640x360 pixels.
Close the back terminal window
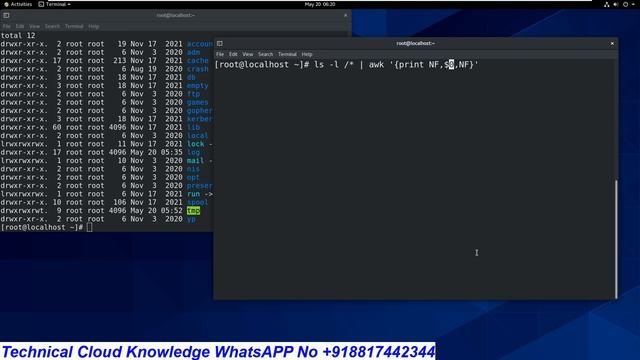[346, 15]
